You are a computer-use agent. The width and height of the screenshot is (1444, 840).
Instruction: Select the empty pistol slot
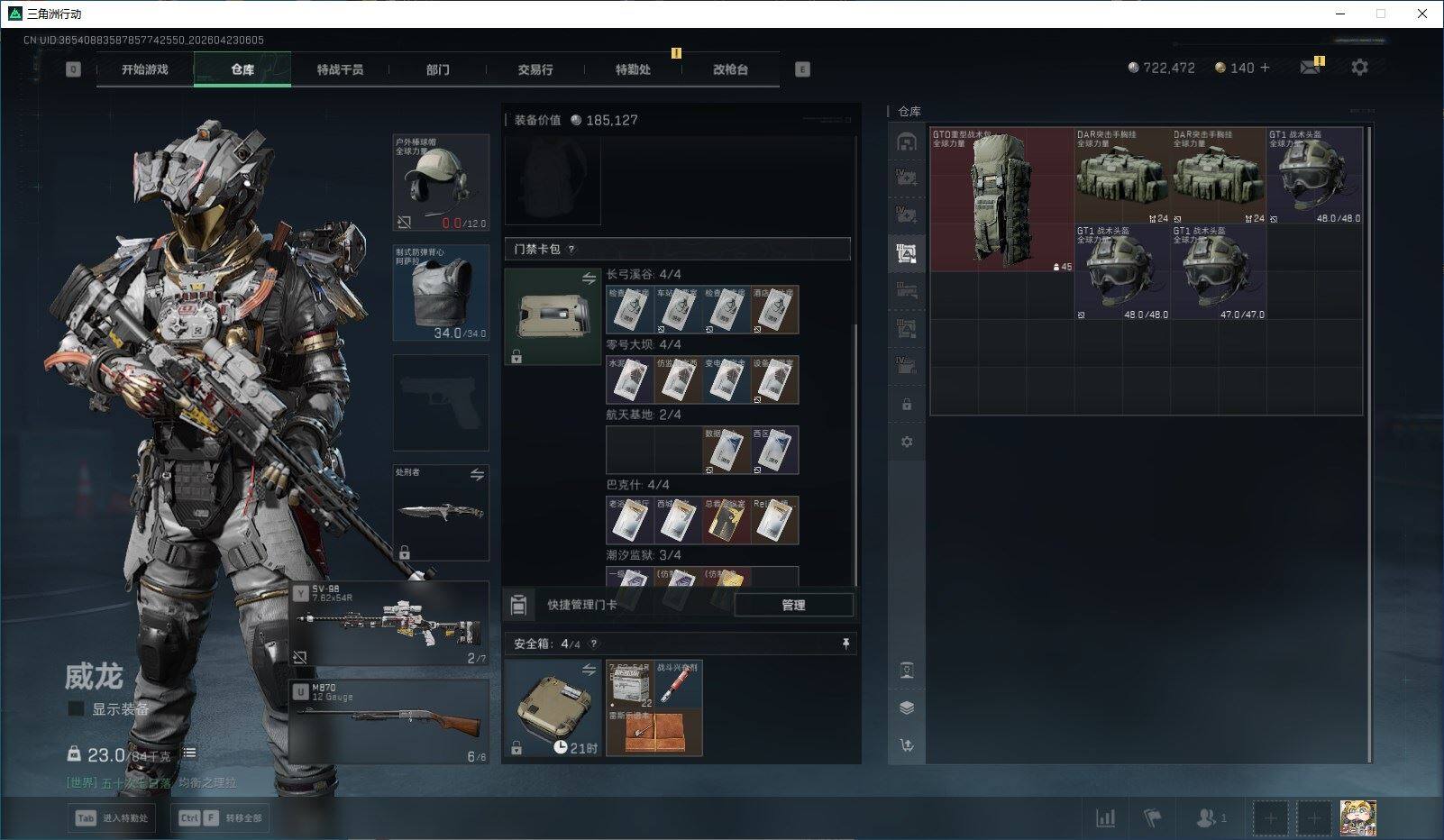coord(441,403)
